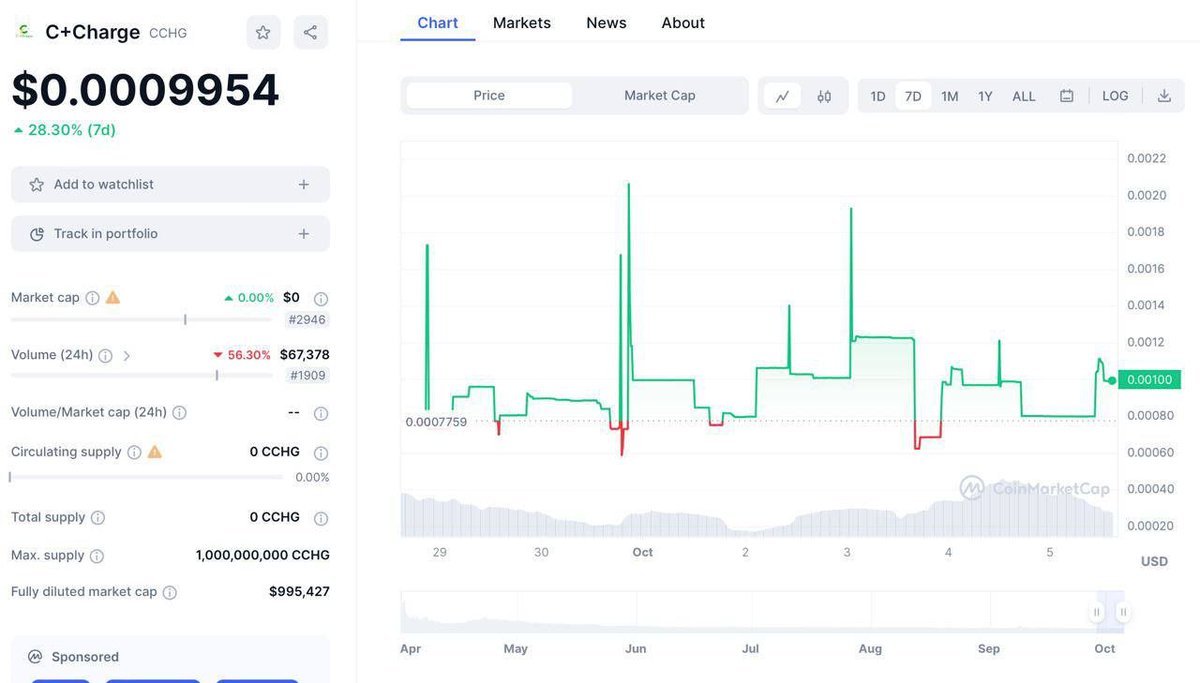Click Circulating supply warning triangle icon

click(155, 452)
